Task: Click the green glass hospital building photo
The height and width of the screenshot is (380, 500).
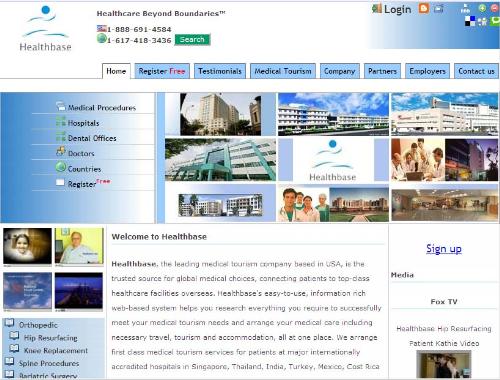Action: pos(220,160)
